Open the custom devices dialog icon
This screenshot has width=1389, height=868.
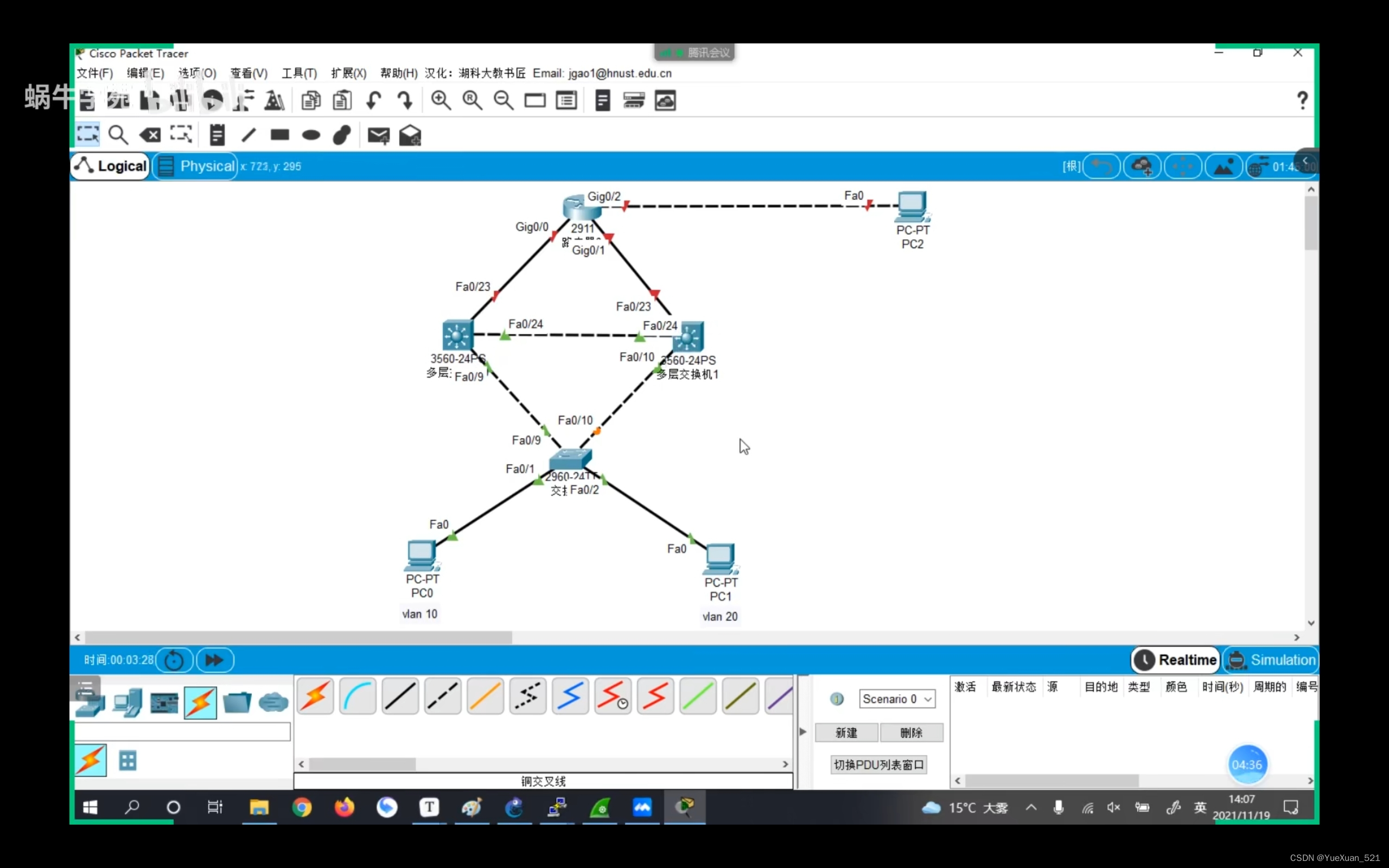pos(566,100)
